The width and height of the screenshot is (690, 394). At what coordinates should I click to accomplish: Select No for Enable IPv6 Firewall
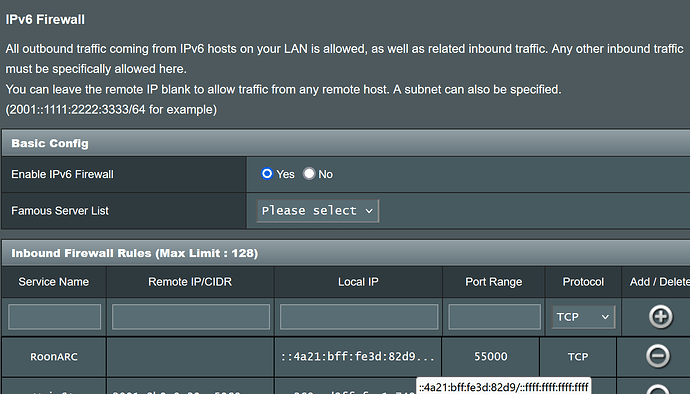[309, 173]
